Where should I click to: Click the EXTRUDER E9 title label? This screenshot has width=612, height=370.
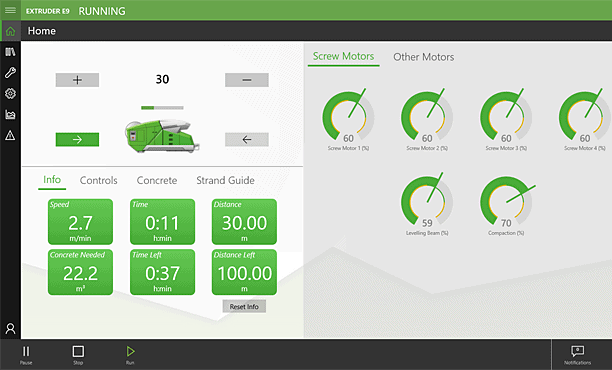[x=48, y=11]
